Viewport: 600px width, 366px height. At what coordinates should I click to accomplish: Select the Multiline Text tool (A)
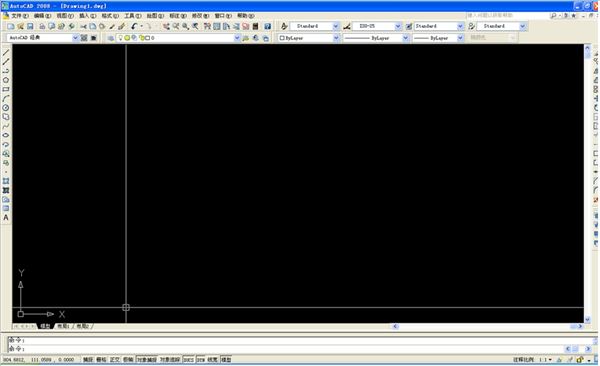click(x=6, y=218)
